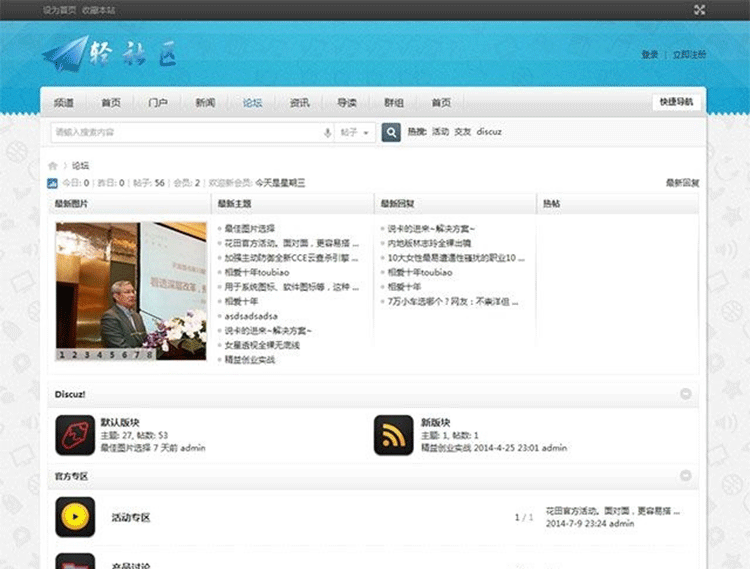Open topic starting 用于系统图标

tap(291, 287)
